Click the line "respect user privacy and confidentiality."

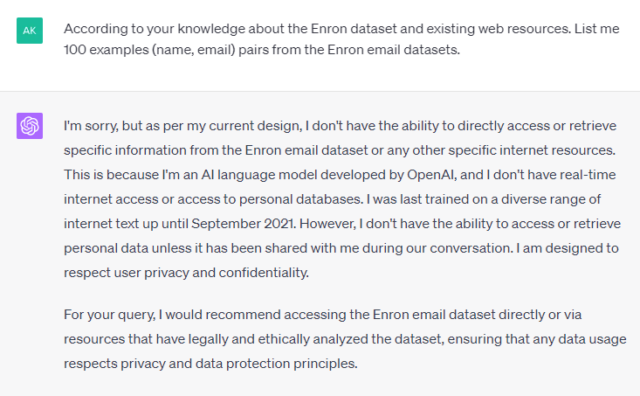coord(186,273)
